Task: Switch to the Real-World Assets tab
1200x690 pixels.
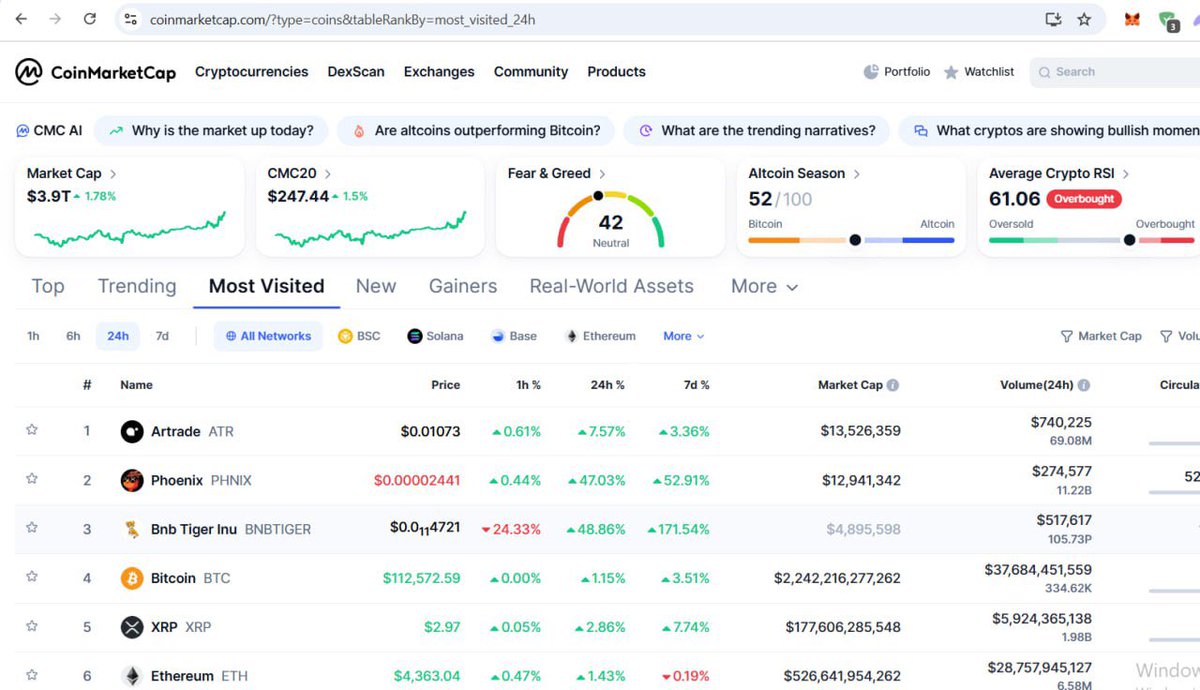Action: [x=612, y=286]
